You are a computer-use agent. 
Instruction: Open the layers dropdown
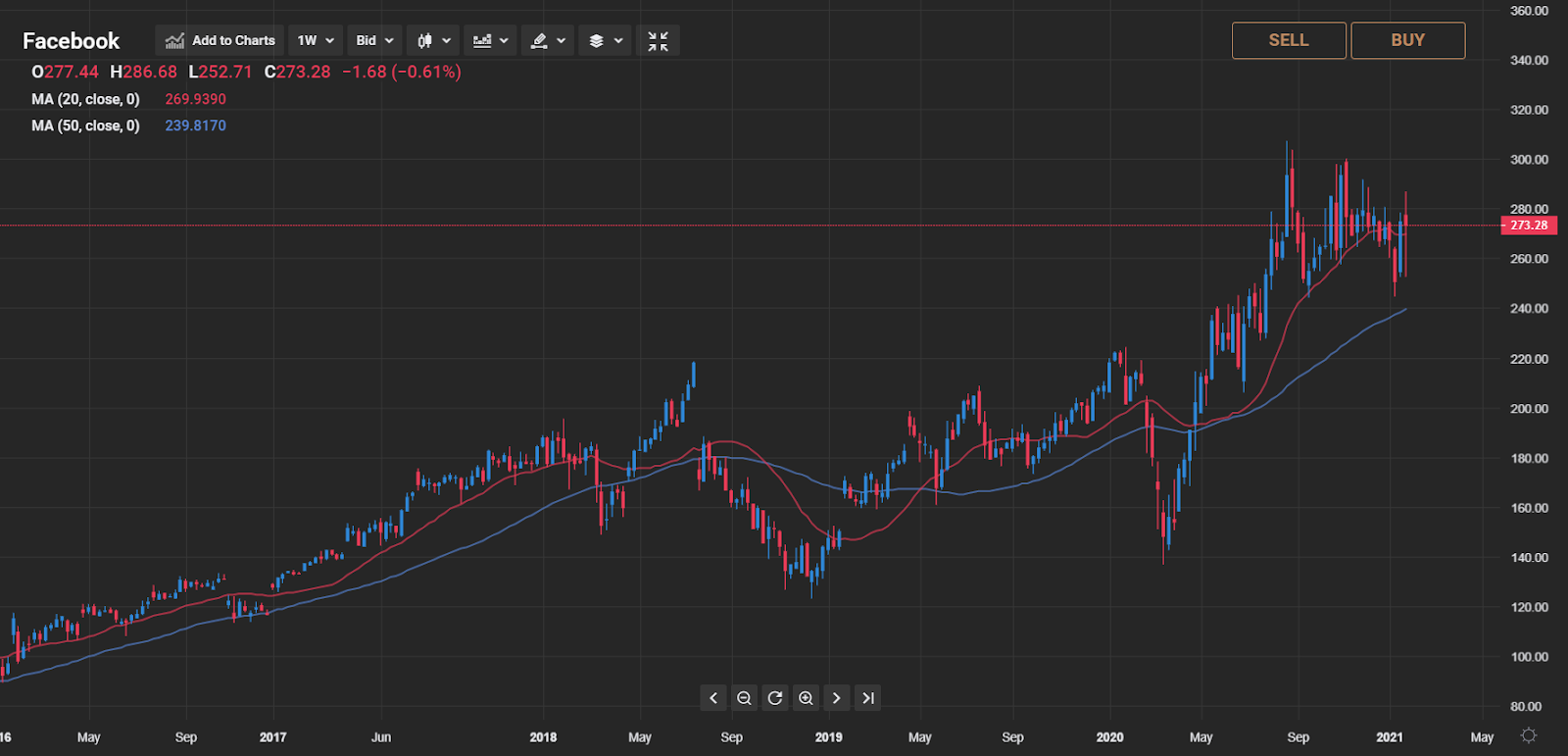coord(606,40)
